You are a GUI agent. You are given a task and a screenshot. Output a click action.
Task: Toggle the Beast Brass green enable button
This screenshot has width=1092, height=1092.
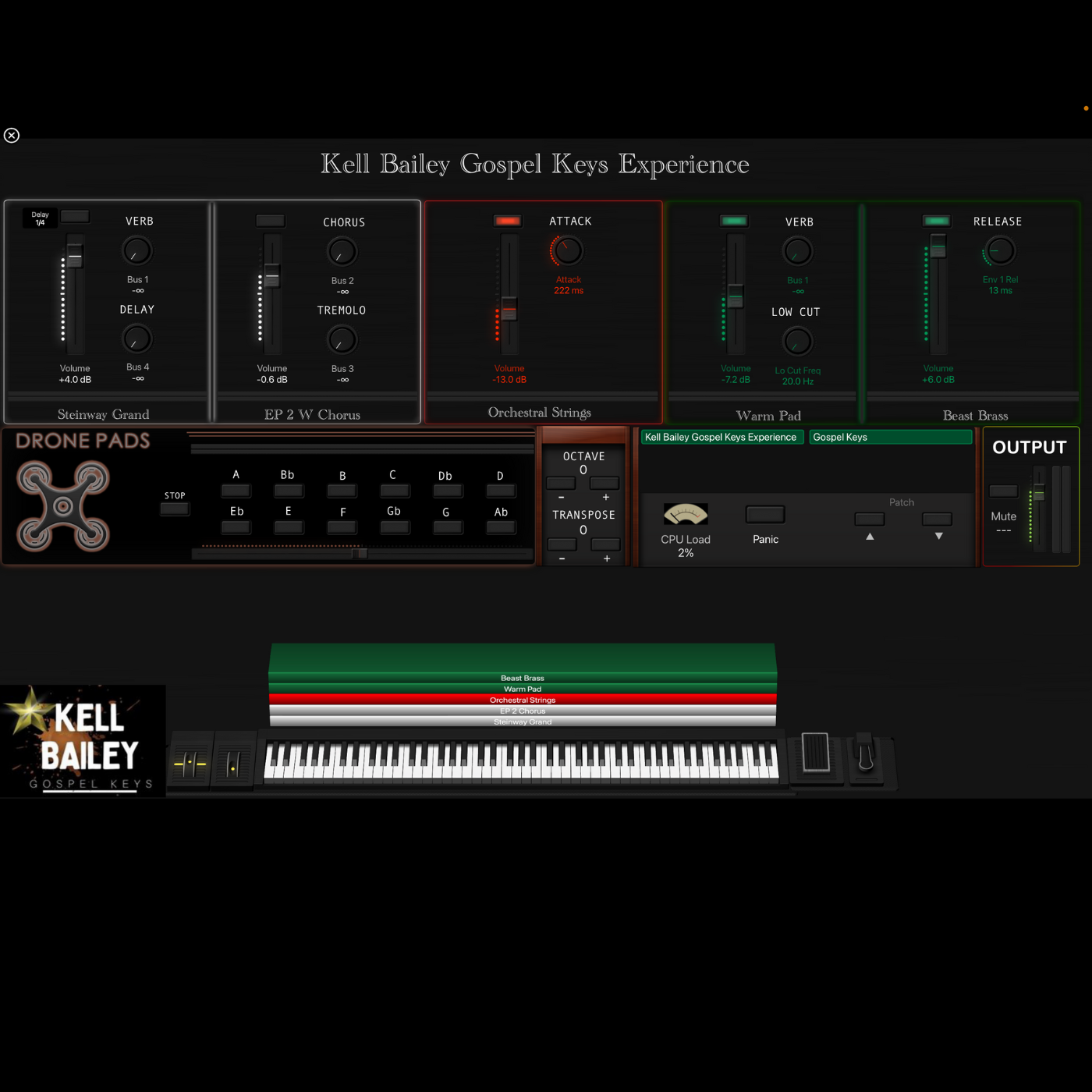click(x=936, y=221)
